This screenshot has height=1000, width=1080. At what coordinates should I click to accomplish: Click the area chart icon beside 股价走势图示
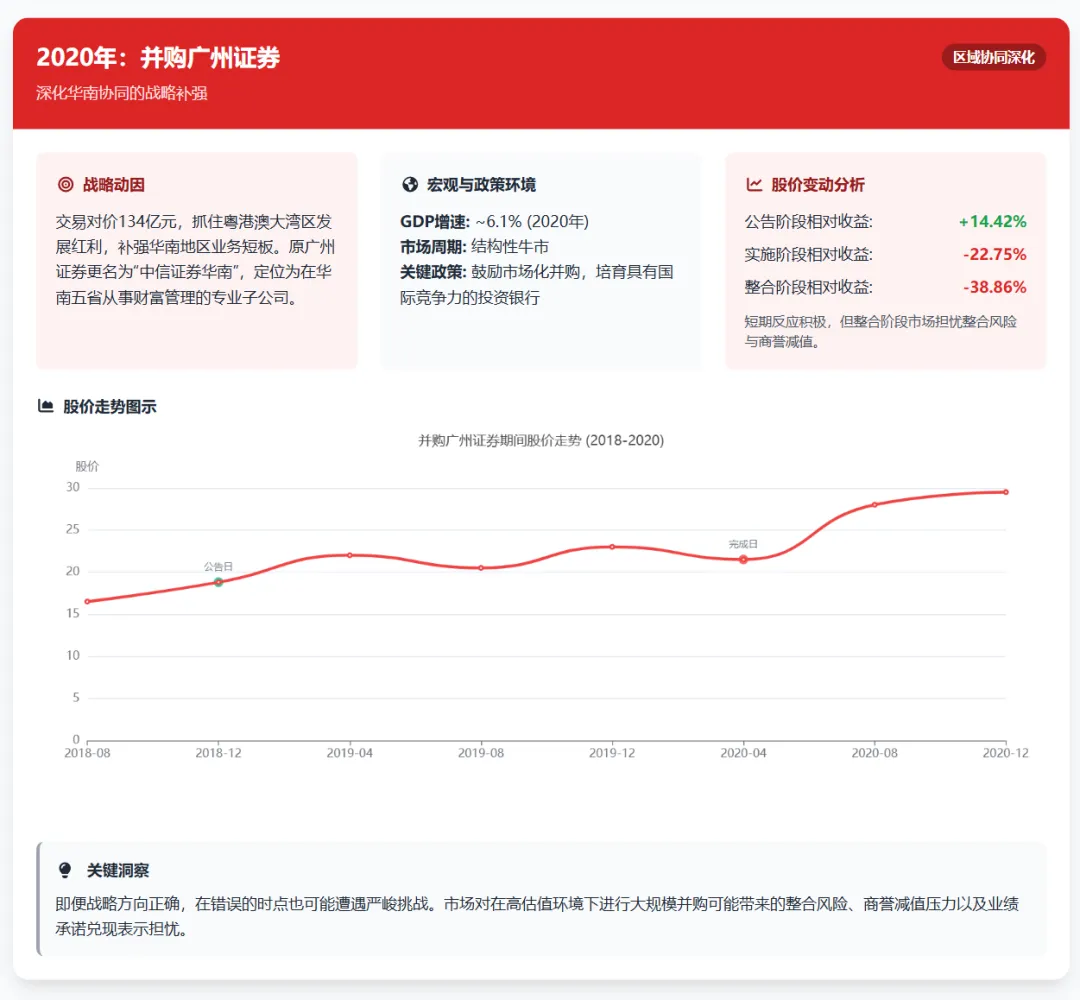point(45,406)
